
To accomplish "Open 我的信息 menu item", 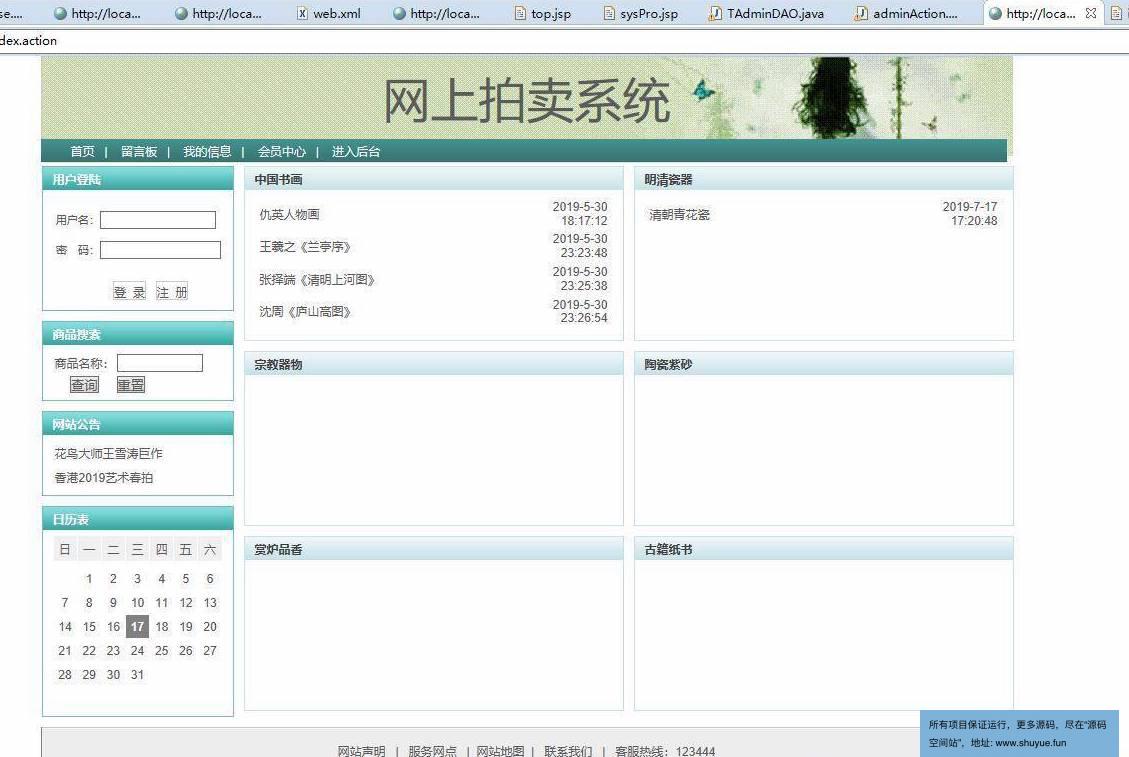I will point(207,151).
